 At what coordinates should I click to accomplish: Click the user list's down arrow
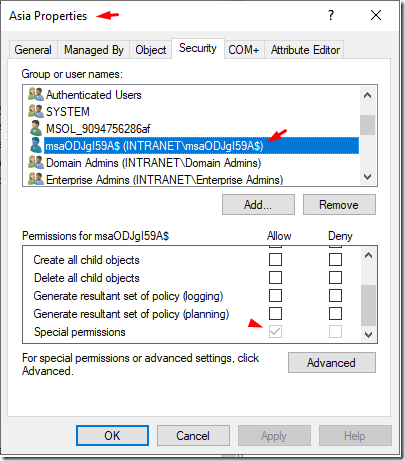coord(368,177)
